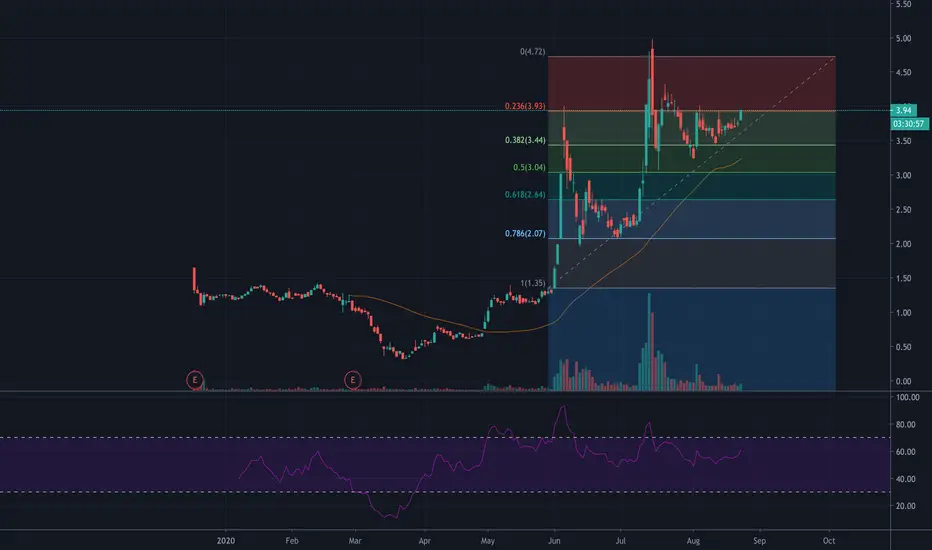Click the Apr label on time axis
932x550 pixels.
click(x=424, y=540)
